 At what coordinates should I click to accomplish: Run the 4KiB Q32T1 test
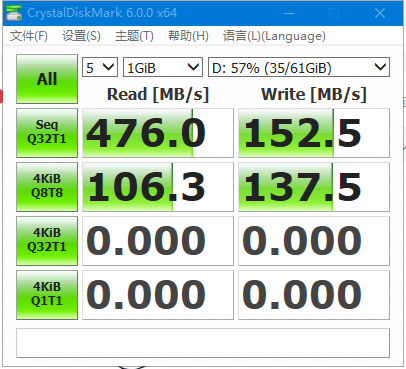click(47, 241)
